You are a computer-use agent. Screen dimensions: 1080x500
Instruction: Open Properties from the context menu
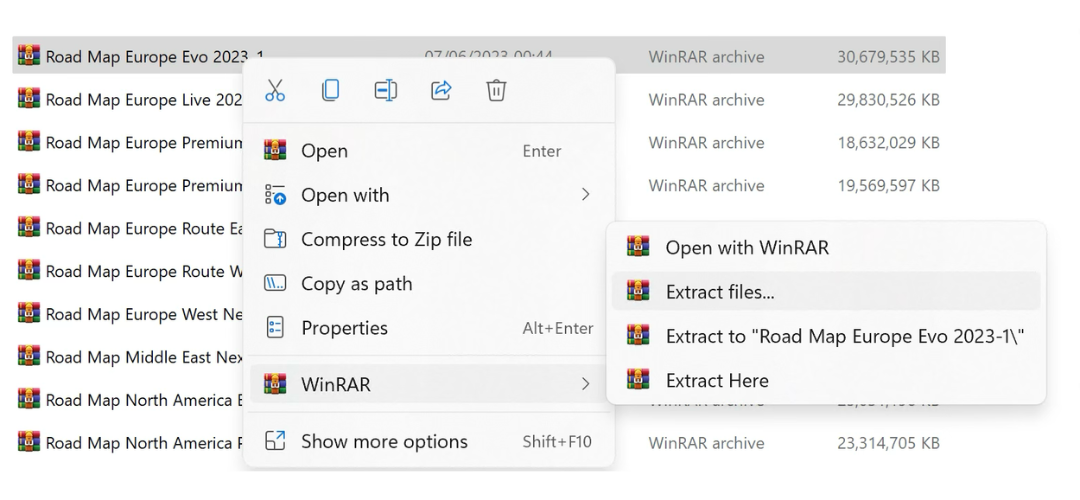tap(344, 328)
